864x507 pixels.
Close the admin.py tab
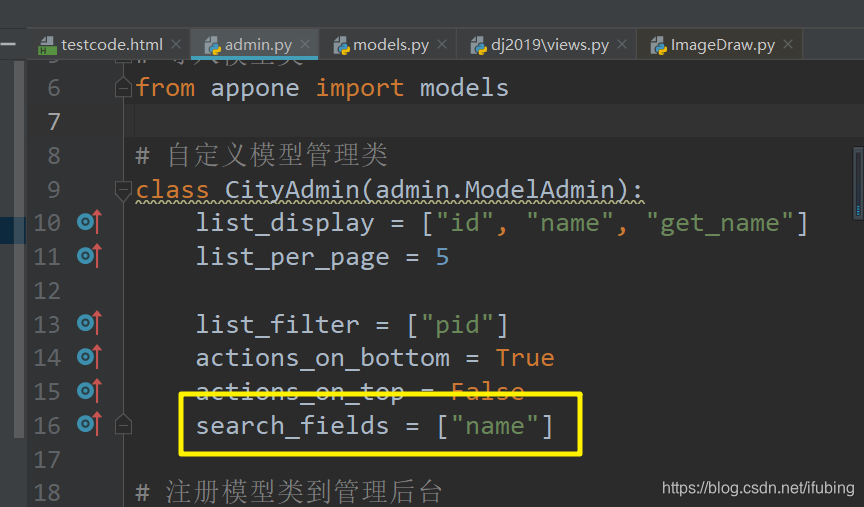tap(305, 44)
